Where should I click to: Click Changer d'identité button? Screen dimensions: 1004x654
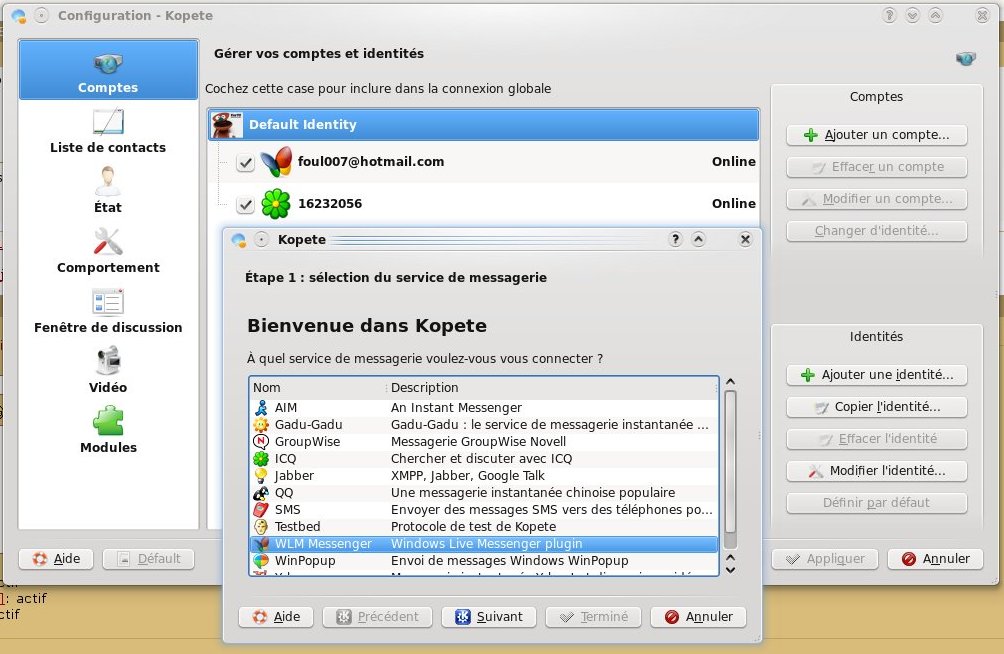[877, 231]
